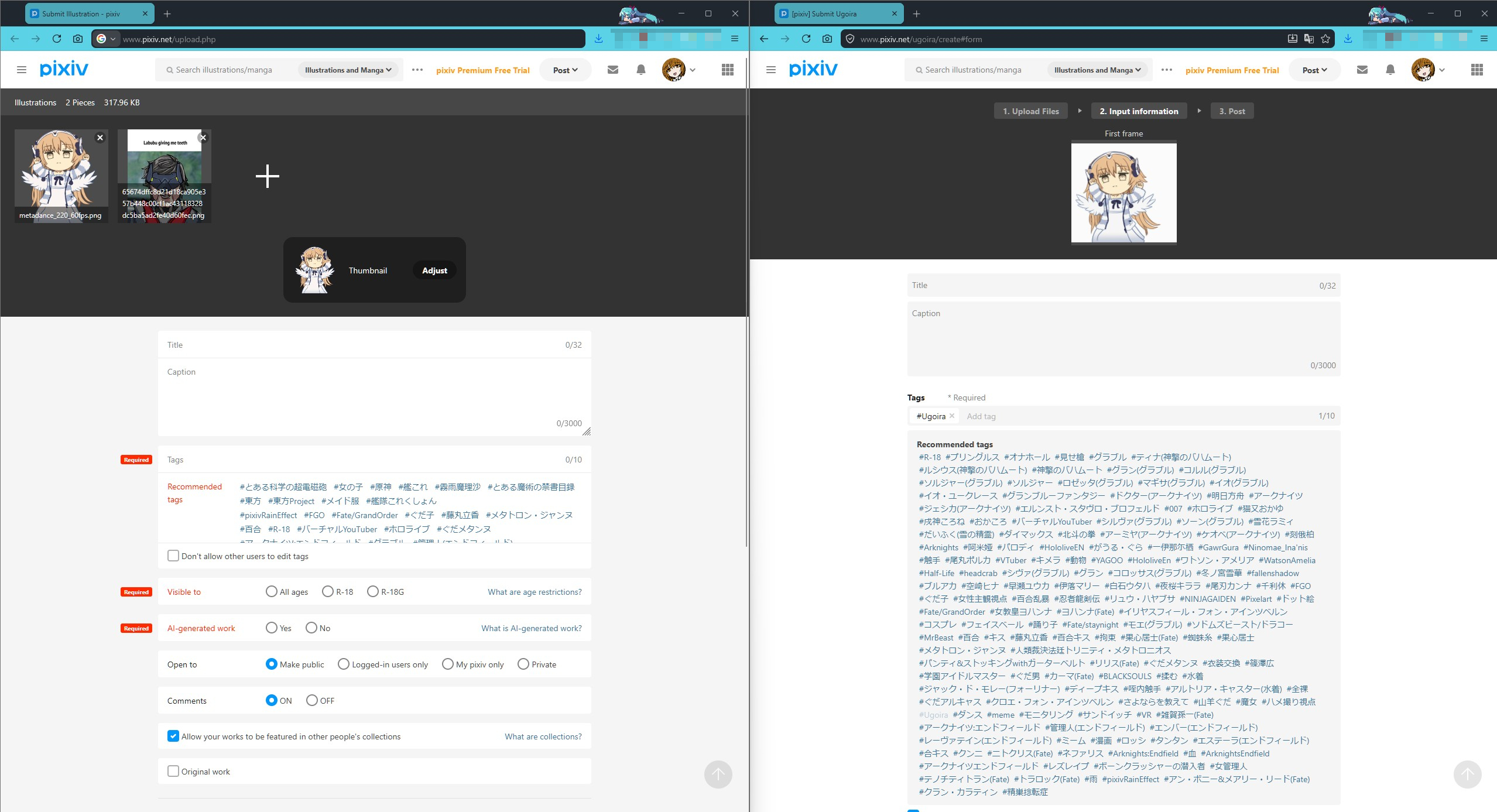Click pixiv logo in left window
This screenshot has width=1497, height=812.
coord(64,69)
